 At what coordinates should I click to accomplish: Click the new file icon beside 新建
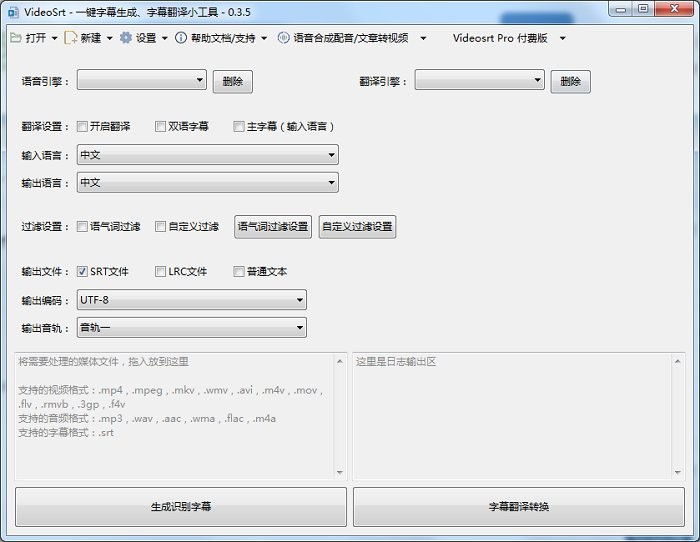click(69, 38)
